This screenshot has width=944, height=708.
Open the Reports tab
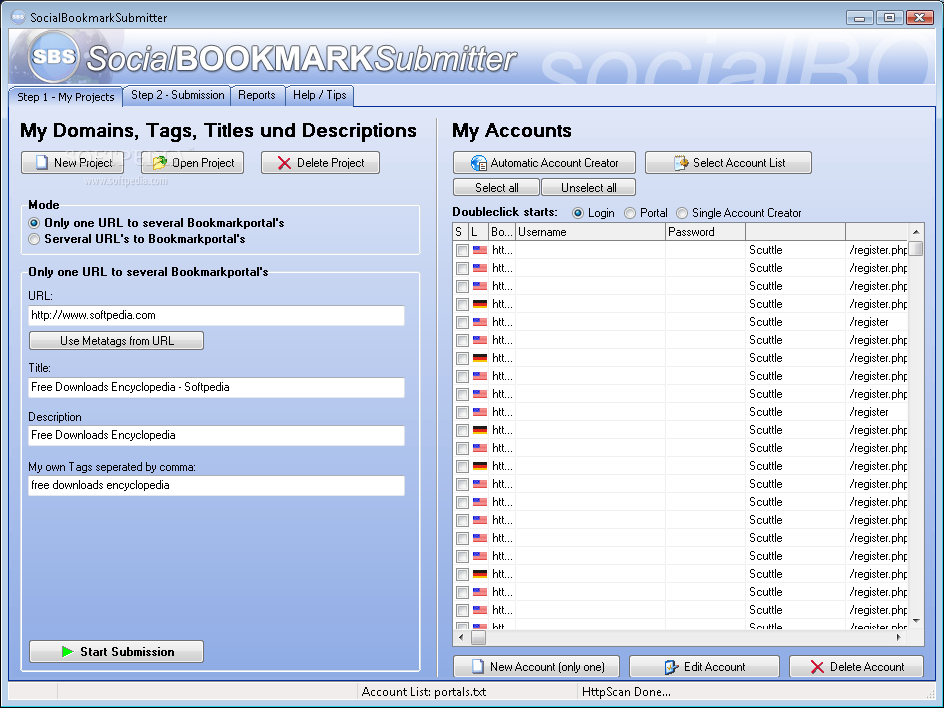click(257, 95)
